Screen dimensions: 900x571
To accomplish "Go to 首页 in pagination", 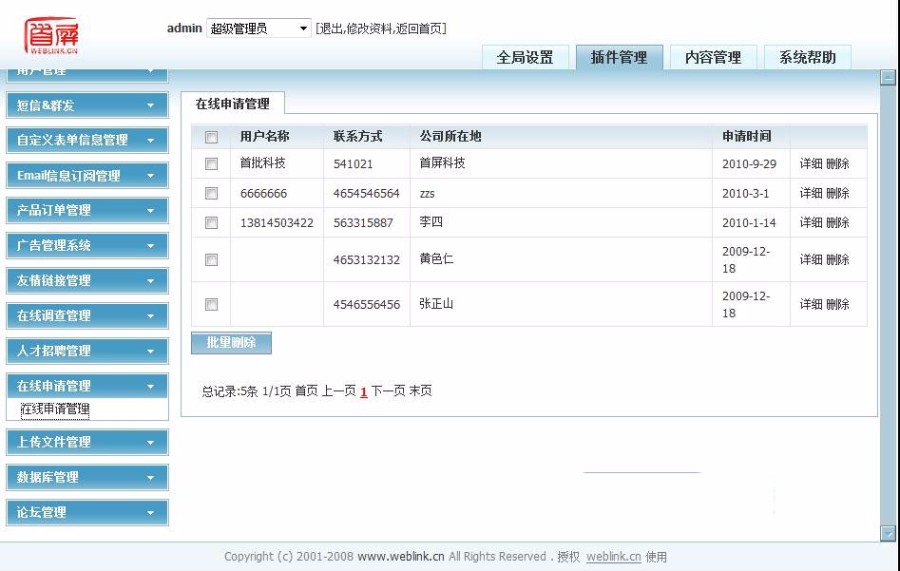I will 306,391.
